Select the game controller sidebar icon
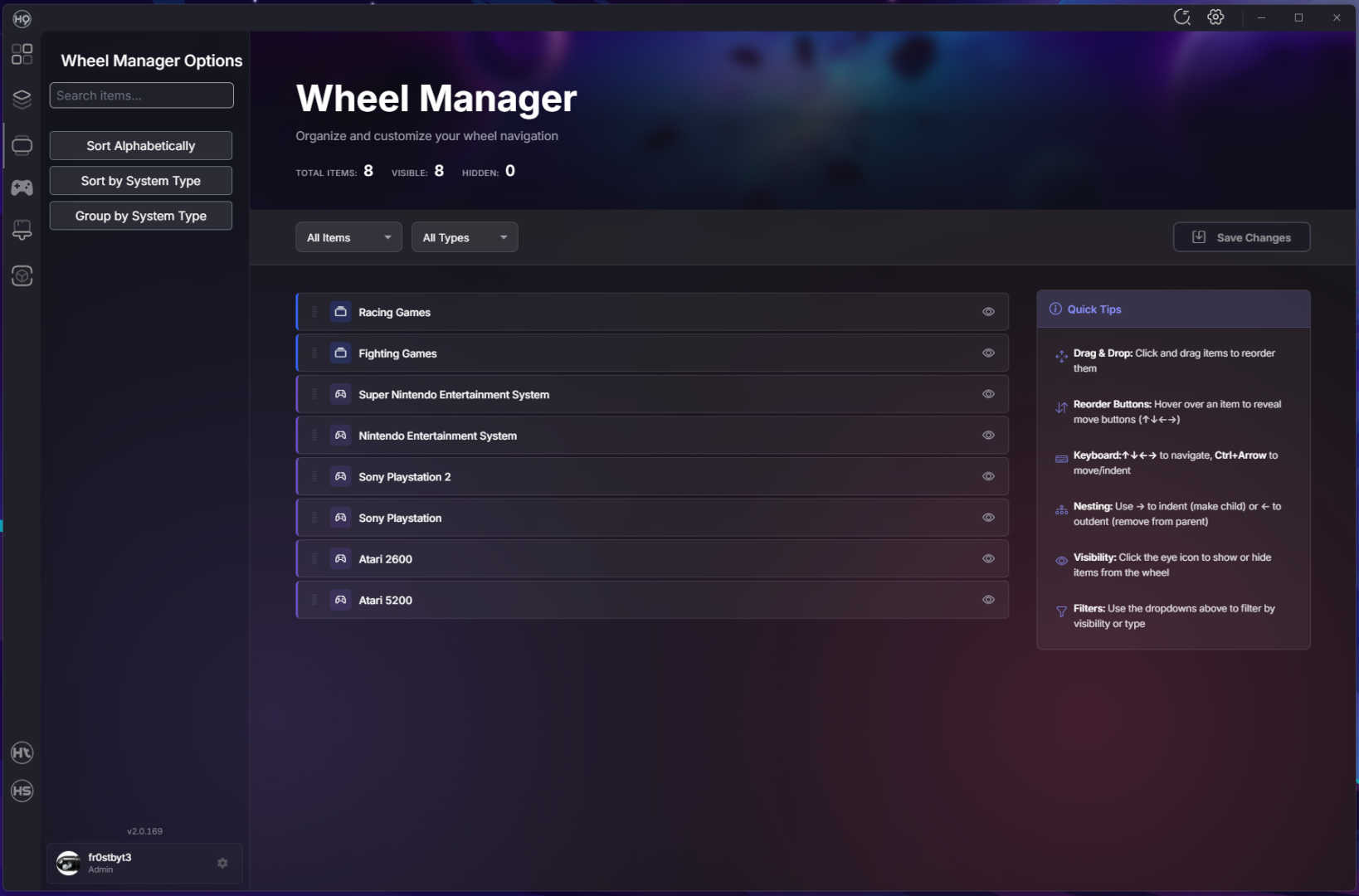Image resolution: width=1359 pixels, height=896 pixels. [x=22, y=187]
